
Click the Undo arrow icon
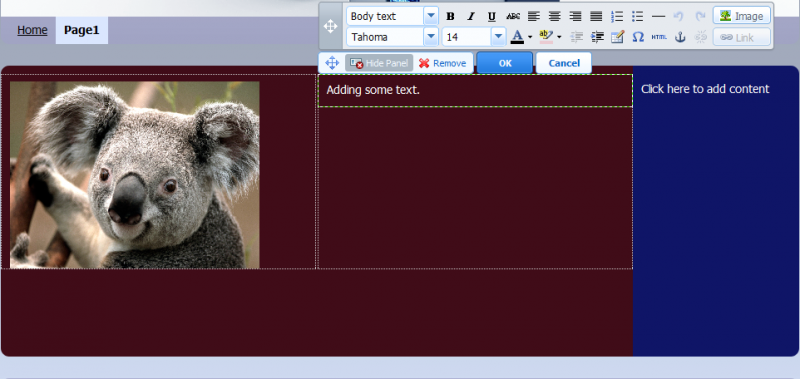678,16
